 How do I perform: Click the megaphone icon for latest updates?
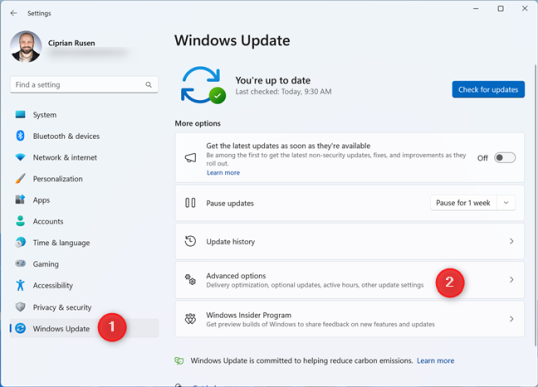(x=190, y=158)
